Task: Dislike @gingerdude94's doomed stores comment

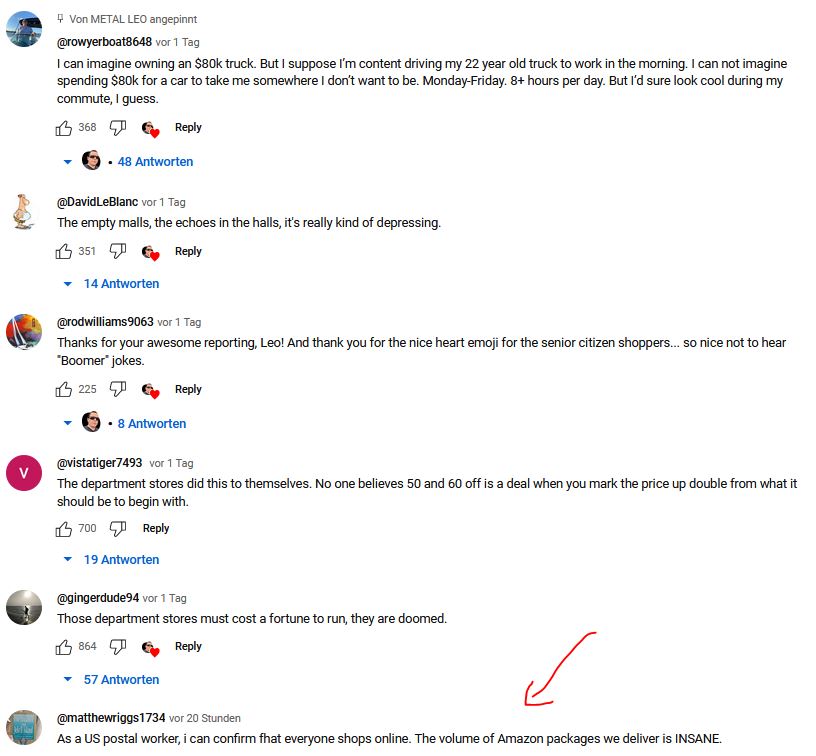Action: (118, 647)
